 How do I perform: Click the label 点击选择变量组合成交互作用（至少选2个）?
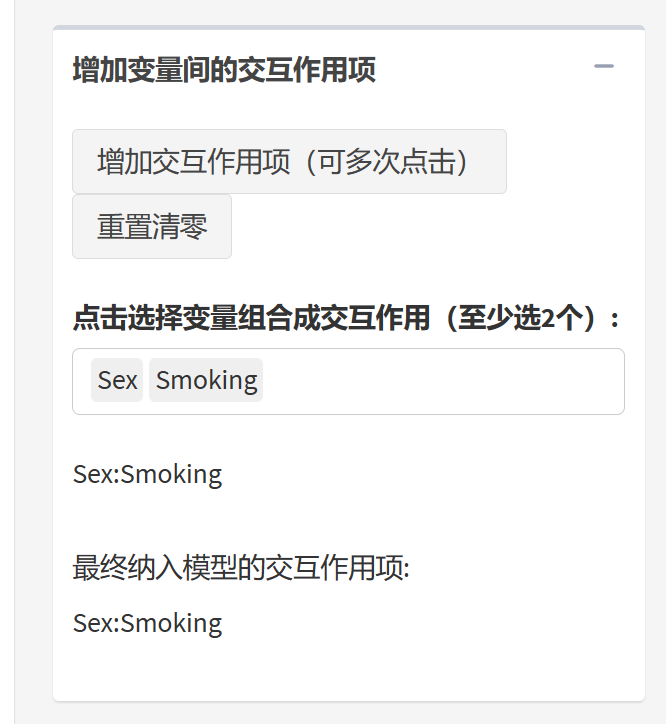coord(346,318)
